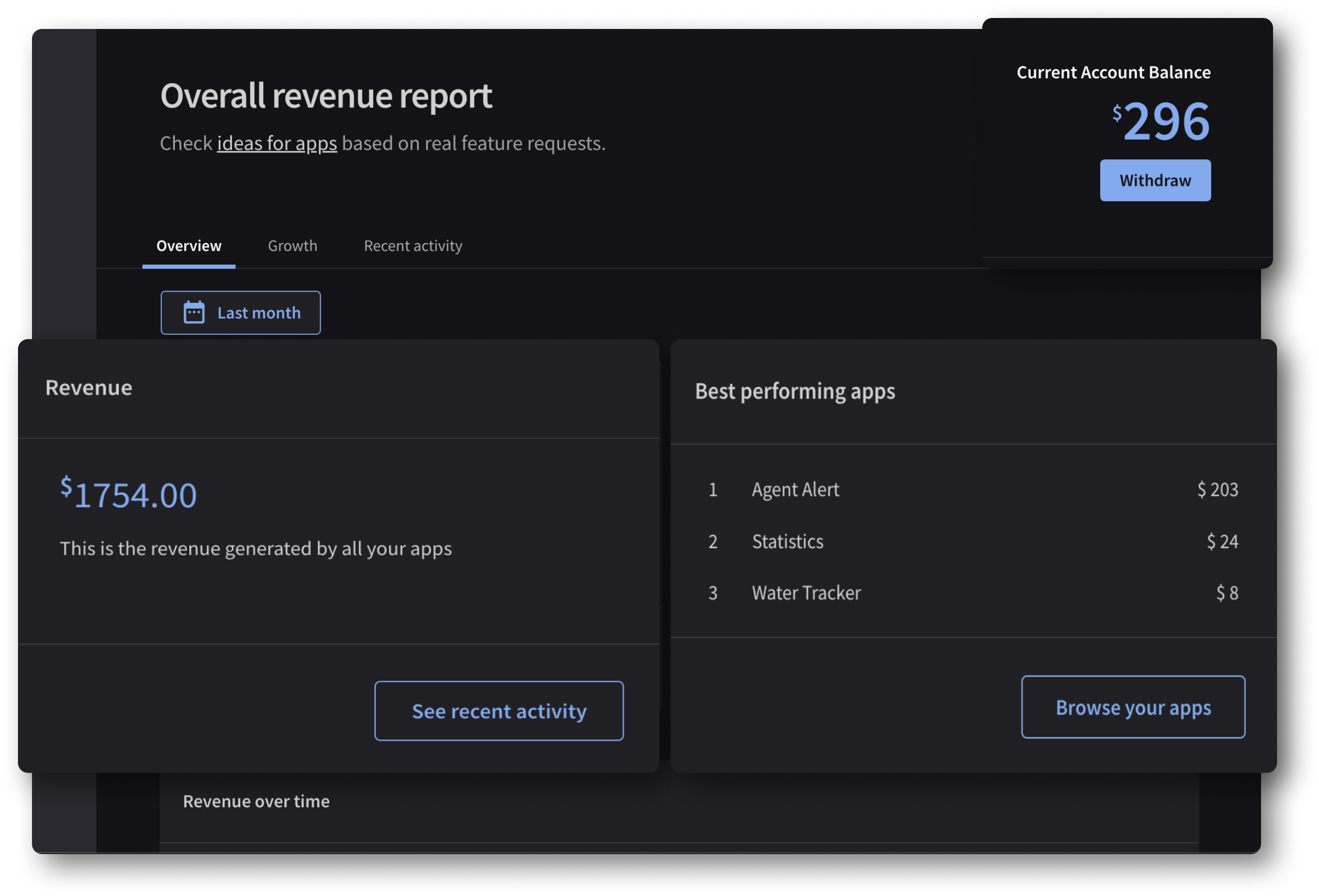Click the $296 account balance value
The width and height of the screenshot is (1319, 896).
pos(1161,121)
